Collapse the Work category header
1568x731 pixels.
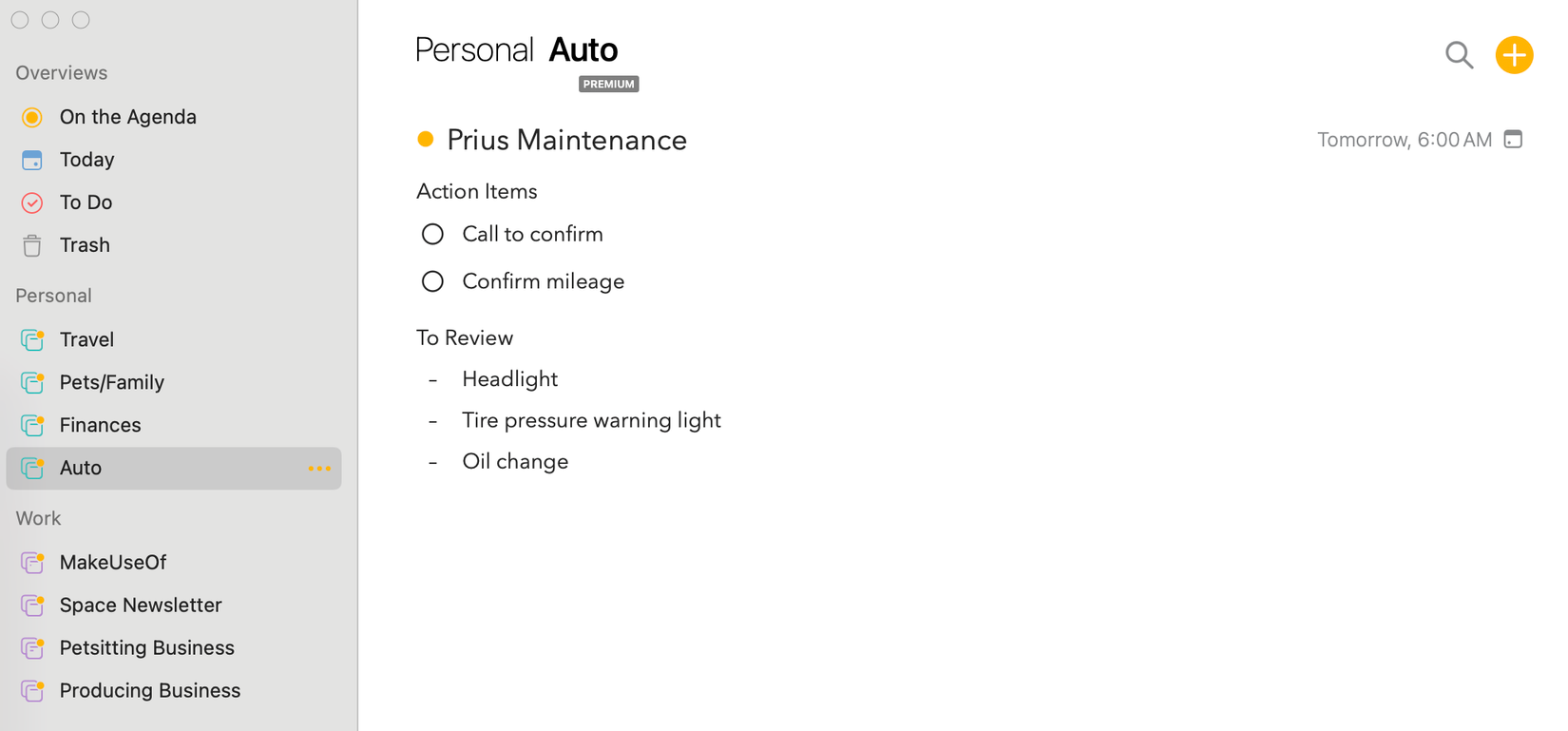38,518
